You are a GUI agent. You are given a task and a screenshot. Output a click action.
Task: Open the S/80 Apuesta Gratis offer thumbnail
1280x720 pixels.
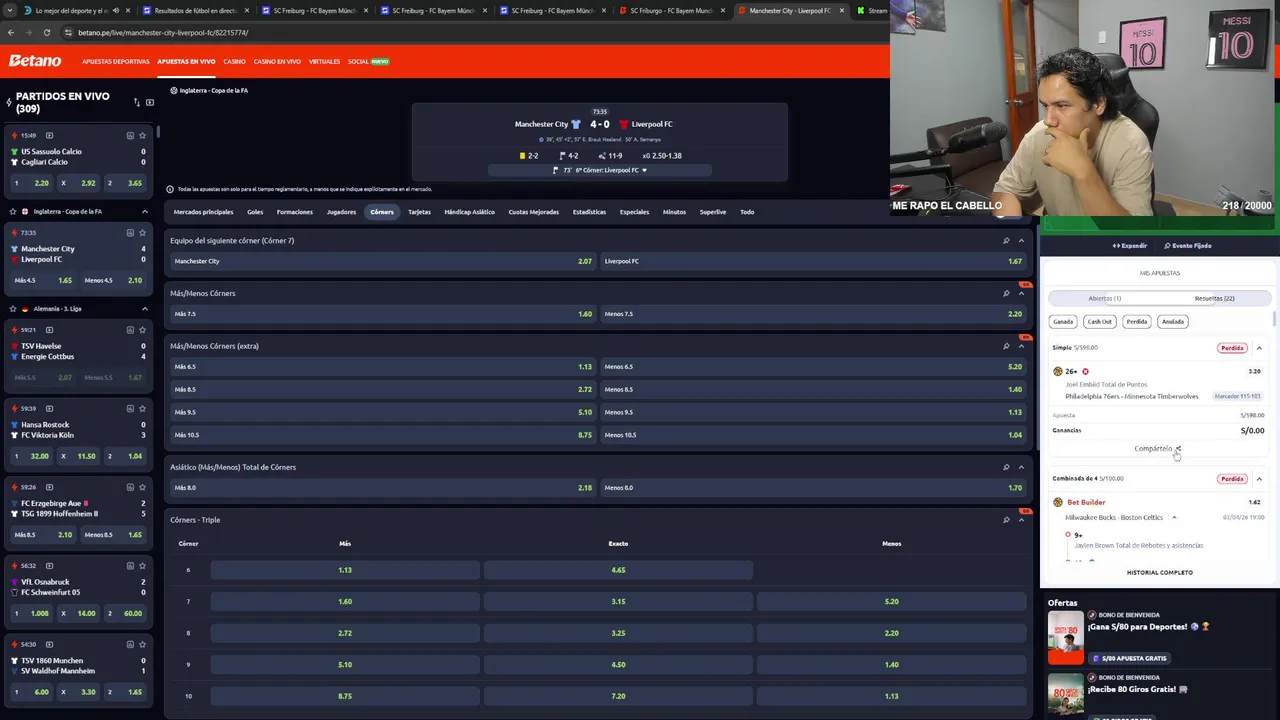(1066, 638)
